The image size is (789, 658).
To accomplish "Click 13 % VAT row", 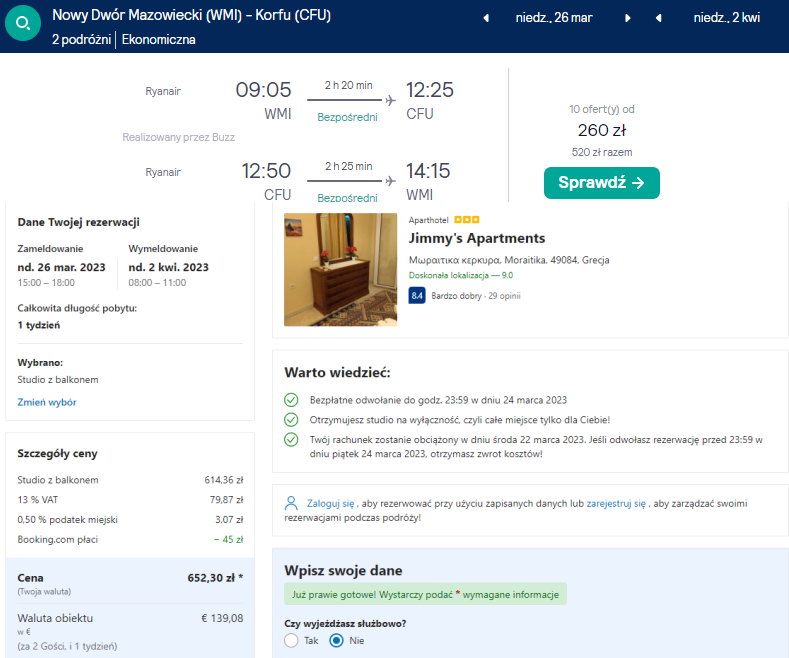I will coord(130,500).
